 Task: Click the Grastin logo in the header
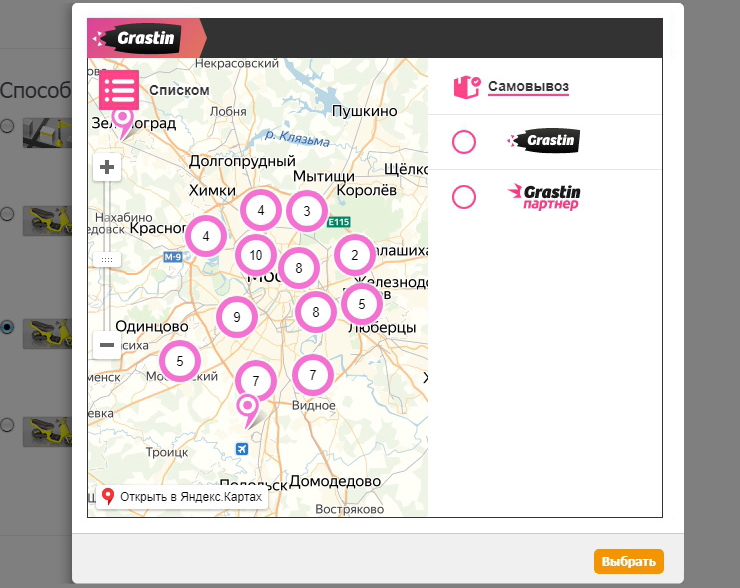tap(146, 39)
